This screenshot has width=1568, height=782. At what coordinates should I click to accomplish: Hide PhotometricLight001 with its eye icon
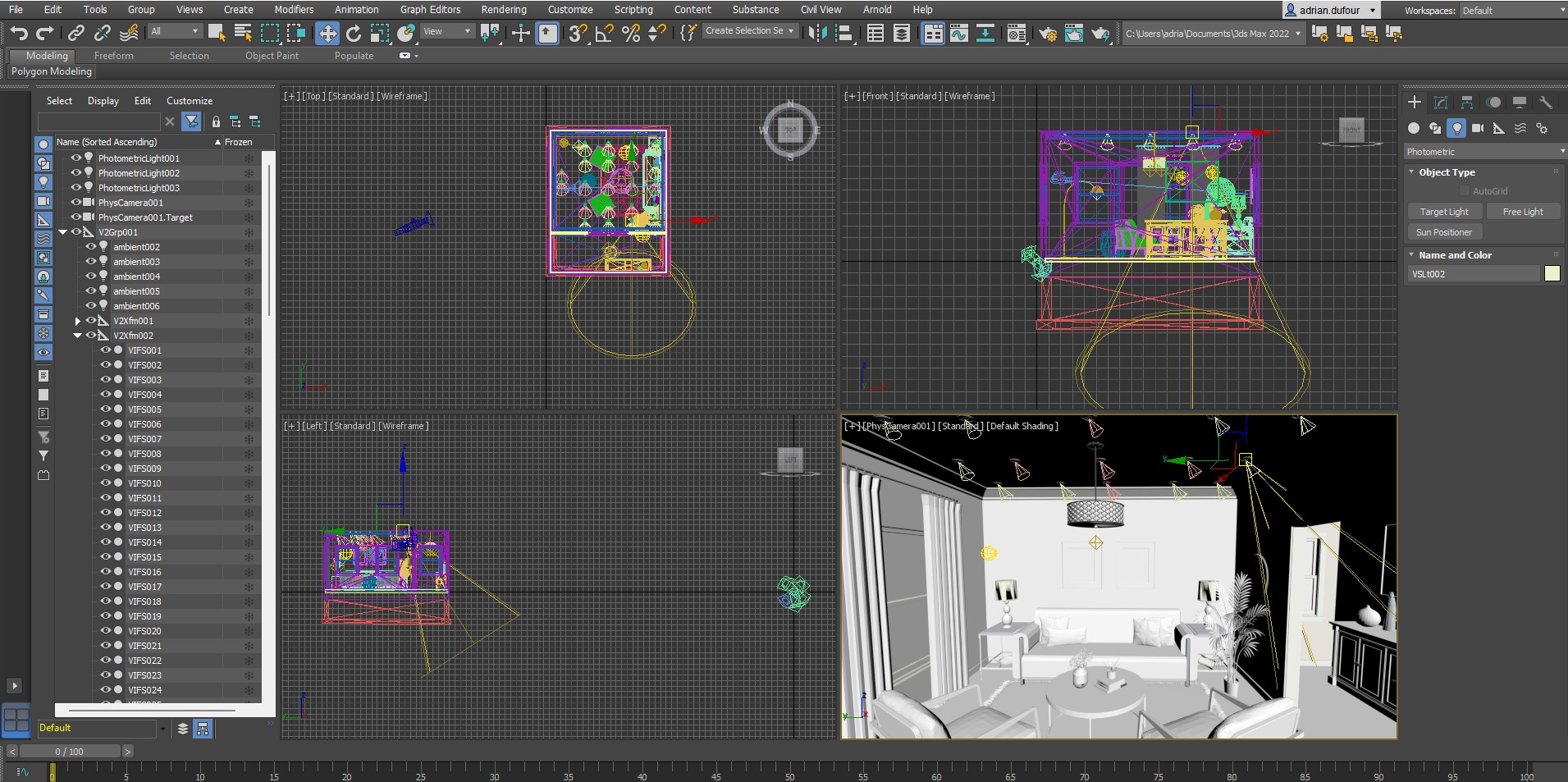click(76, 158)
